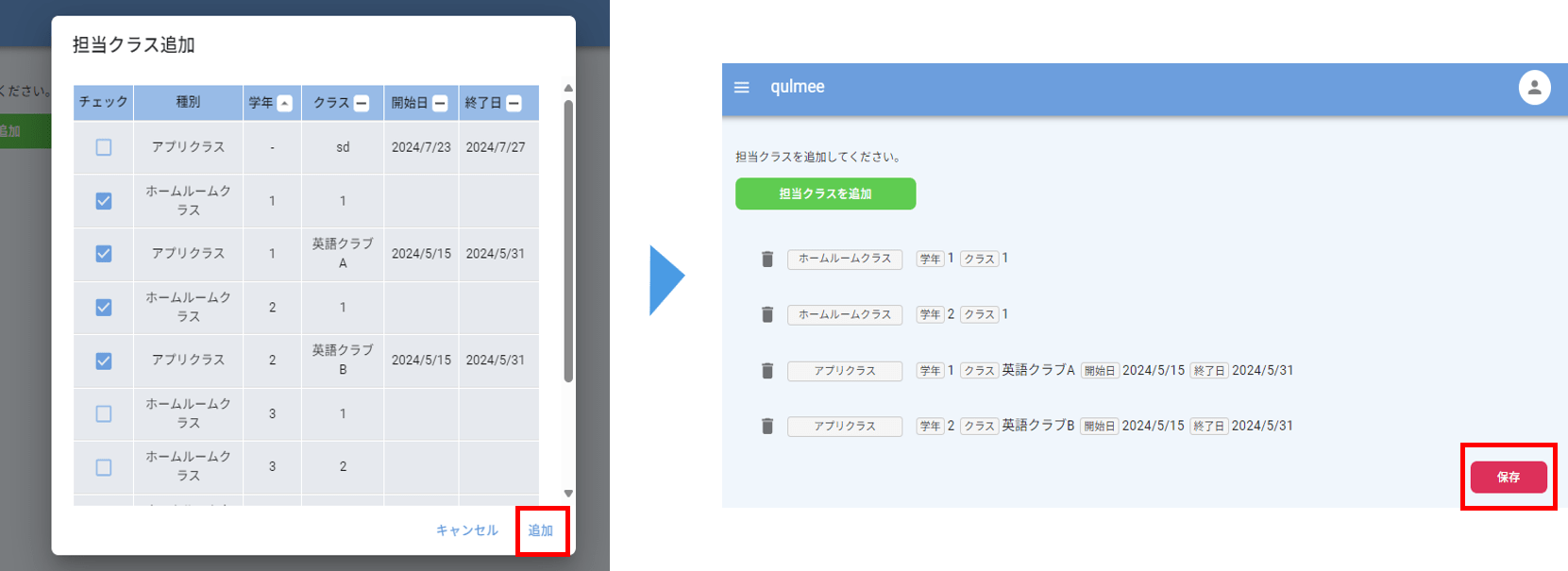
Task: Click 英語クラブB text in the assigned list
Action: (x=1038, y=426)
